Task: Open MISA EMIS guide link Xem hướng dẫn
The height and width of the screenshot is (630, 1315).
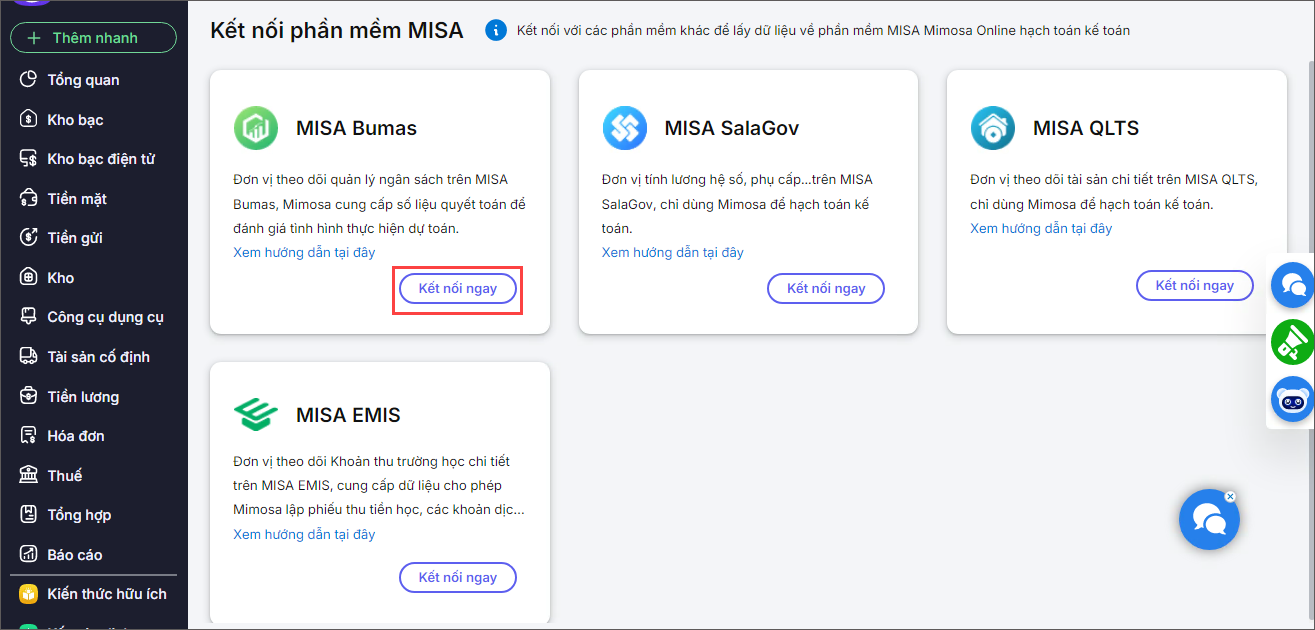Action: (x=304, y=534)
